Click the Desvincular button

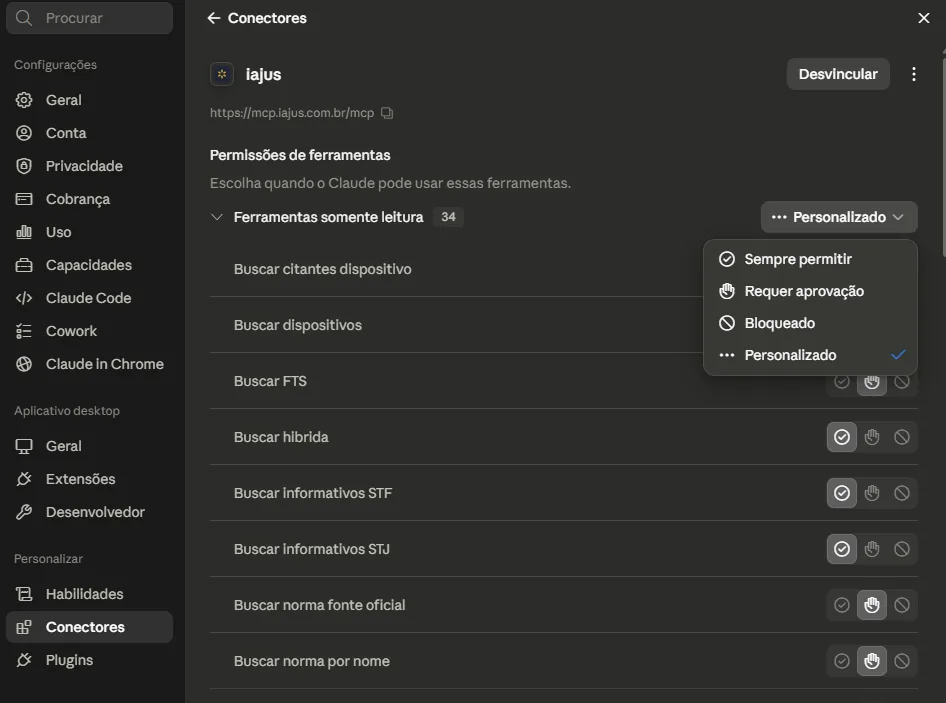[x=837, y=74]
